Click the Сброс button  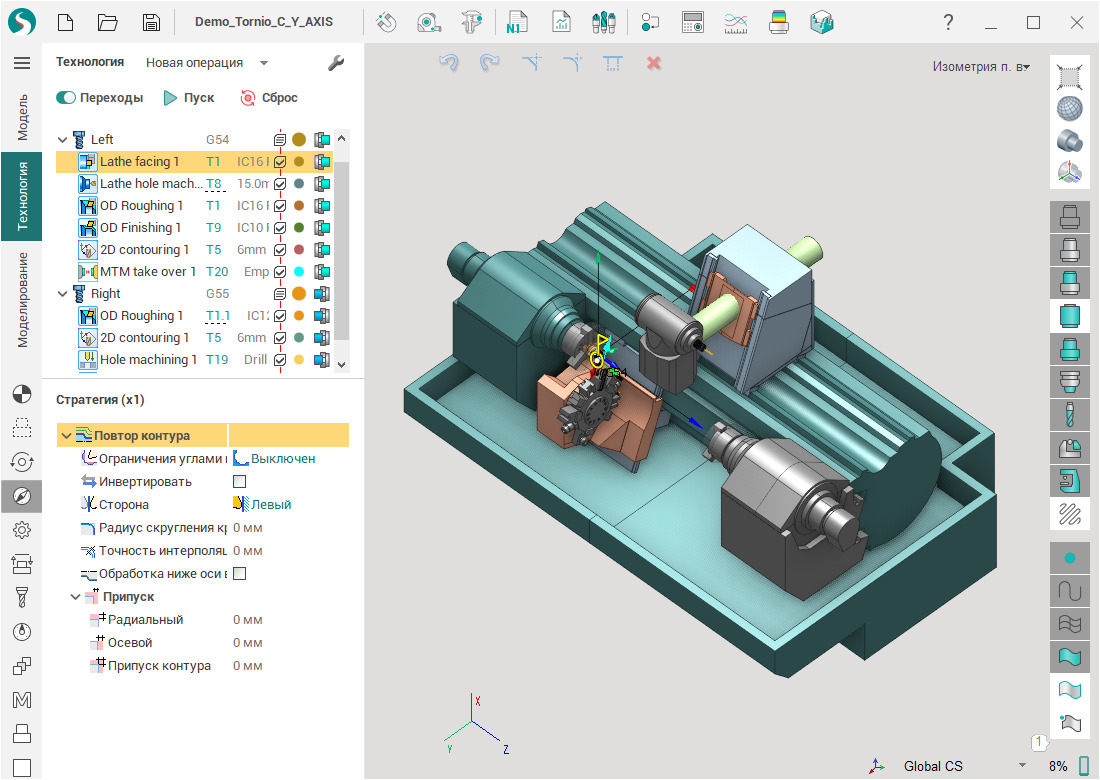point(269,98)
